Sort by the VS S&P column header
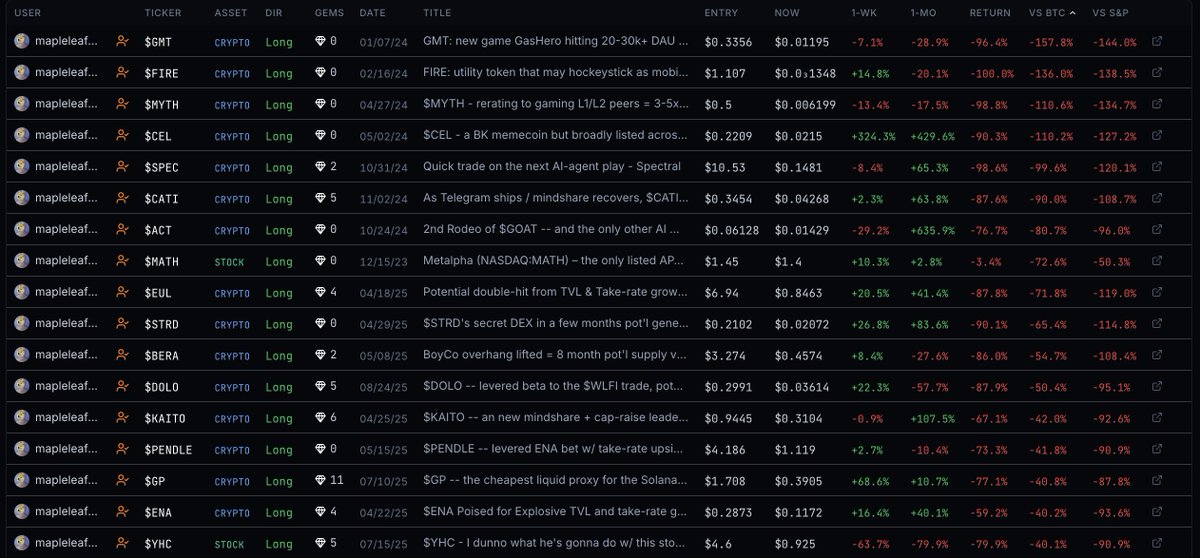The image size is (1200, 558). click(x=1112, y=13)
